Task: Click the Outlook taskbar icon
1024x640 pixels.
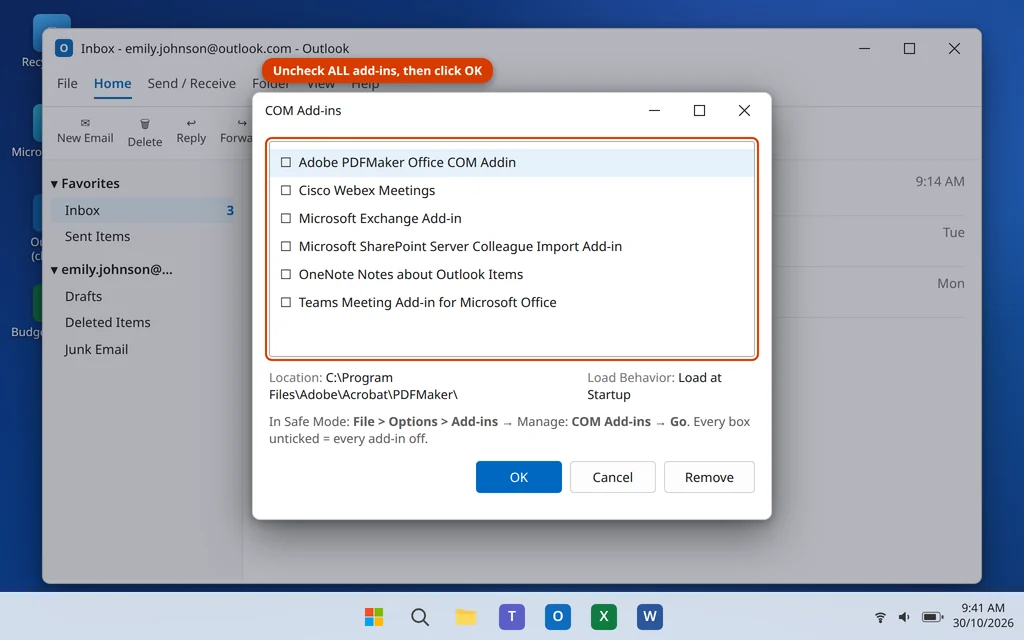Action: click(x=558, y=616)
